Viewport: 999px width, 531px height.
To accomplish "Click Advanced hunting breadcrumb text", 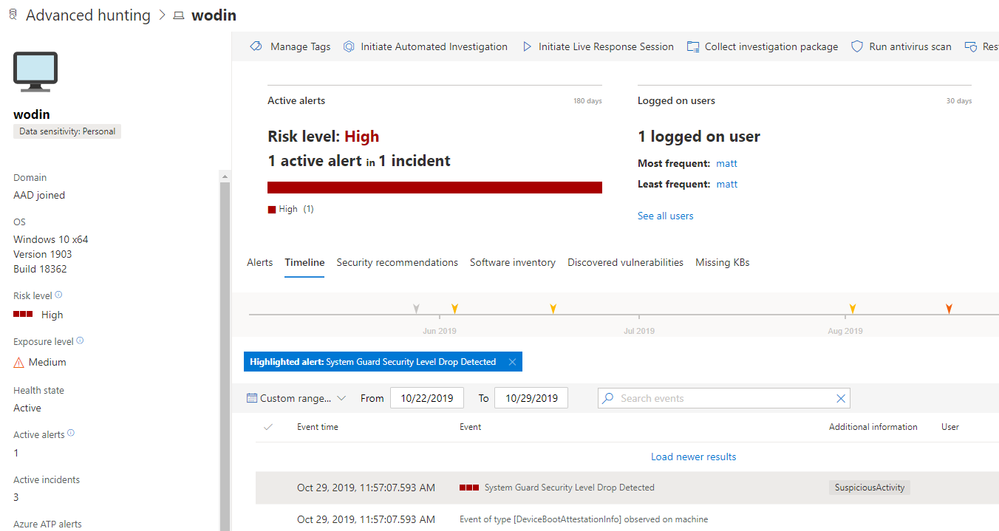I will (x=88, y=15).
